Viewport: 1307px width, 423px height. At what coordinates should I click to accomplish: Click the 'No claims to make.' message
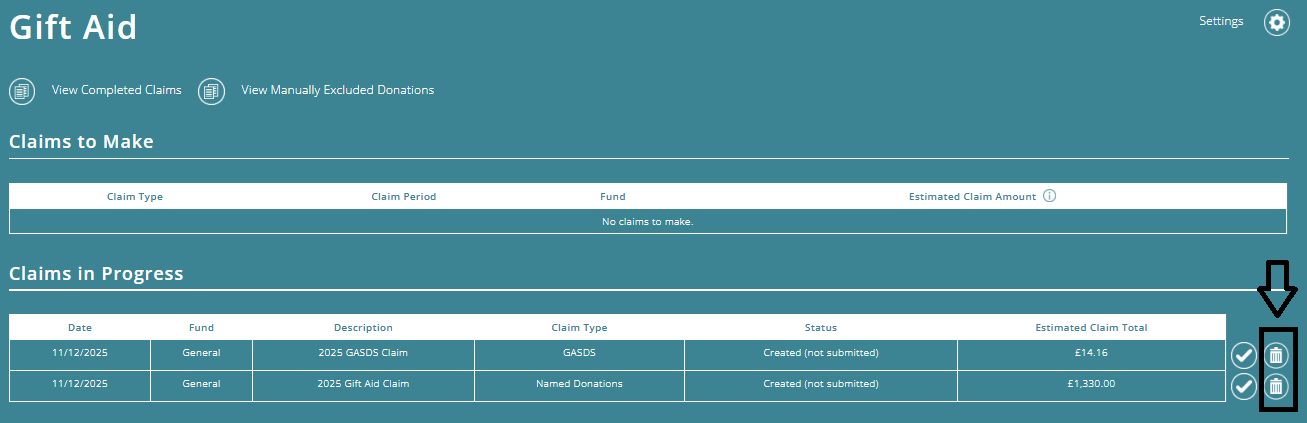[x=647, y=222]
